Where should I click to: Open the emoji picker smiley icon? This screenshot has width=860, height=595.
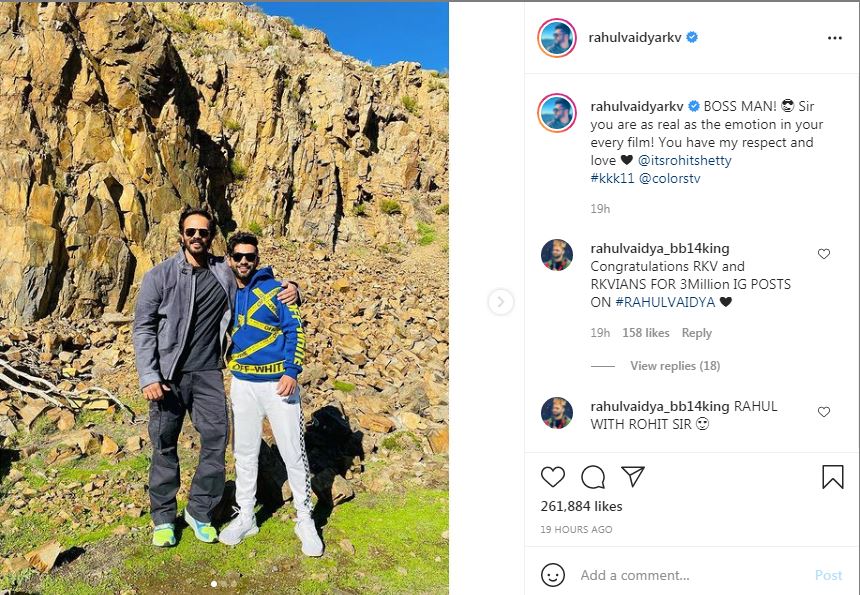pyautogui.click(x=553, y=575)
